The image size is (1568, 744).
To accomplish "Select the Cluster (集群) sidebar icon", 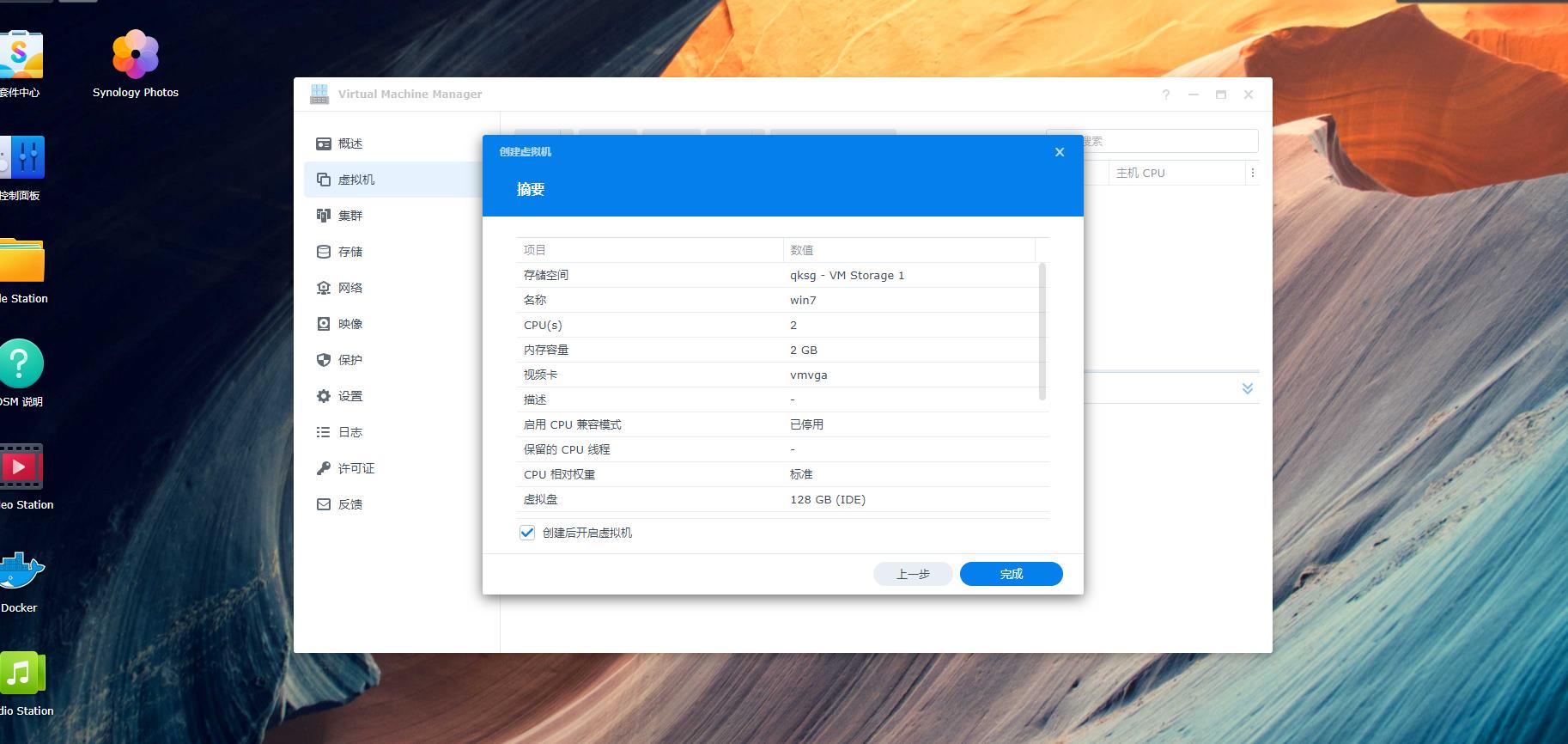I will pyautogui.click(x=324, y=216).
